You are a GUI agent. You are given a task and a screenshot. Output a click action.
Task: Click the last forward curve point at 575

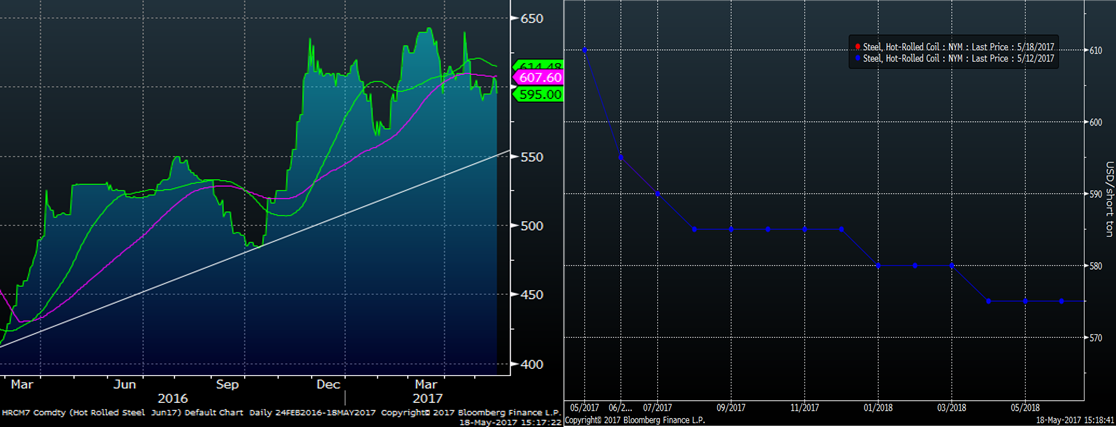pyautogui.click(x=1061, y=301)
